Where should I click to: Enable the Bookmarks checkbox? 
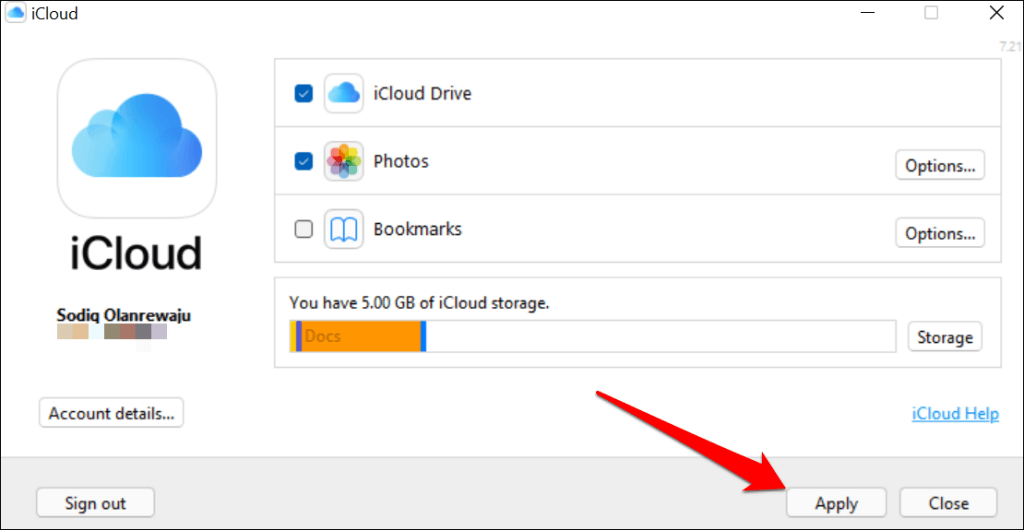(x=304, y=229)
